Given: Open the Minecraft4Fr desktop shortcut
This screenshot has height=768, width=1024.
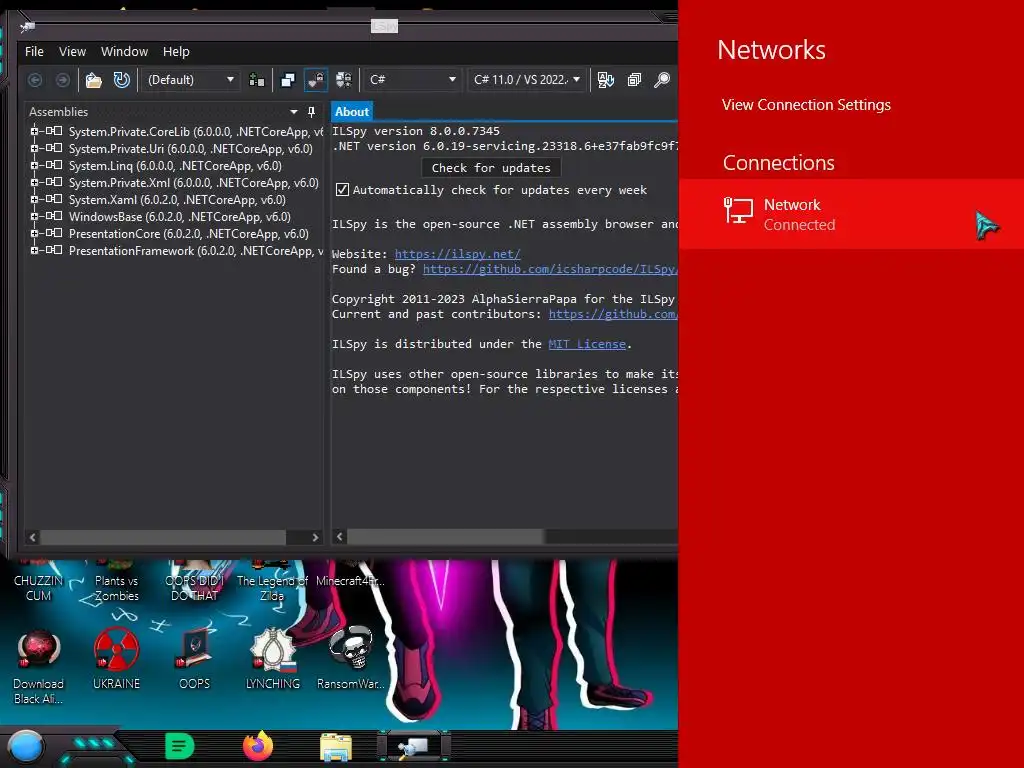Looking at the screenshot, I should [350, 575].
